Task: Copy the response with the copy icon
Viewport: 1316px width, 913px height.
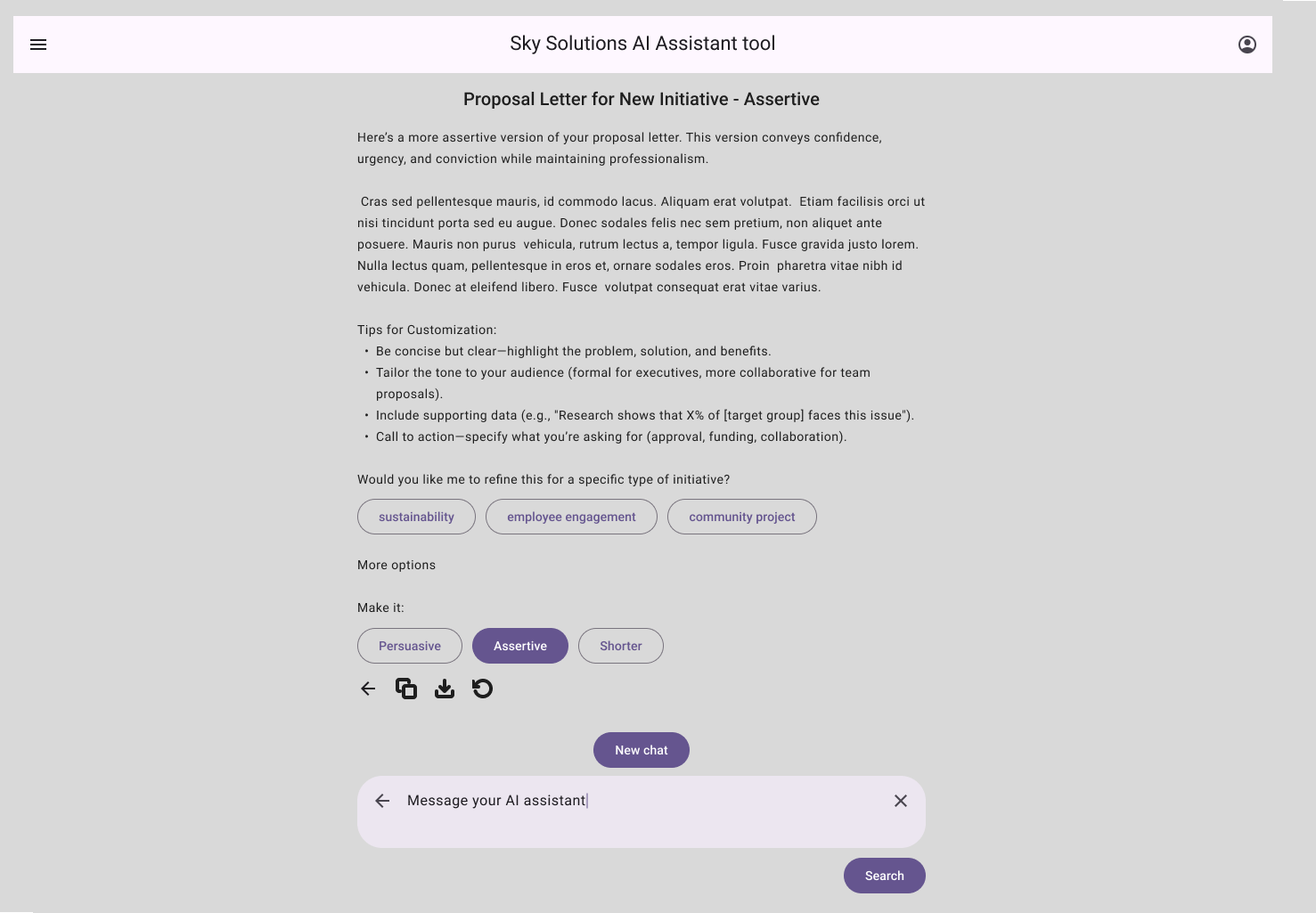Action: [x=406, y=689]
